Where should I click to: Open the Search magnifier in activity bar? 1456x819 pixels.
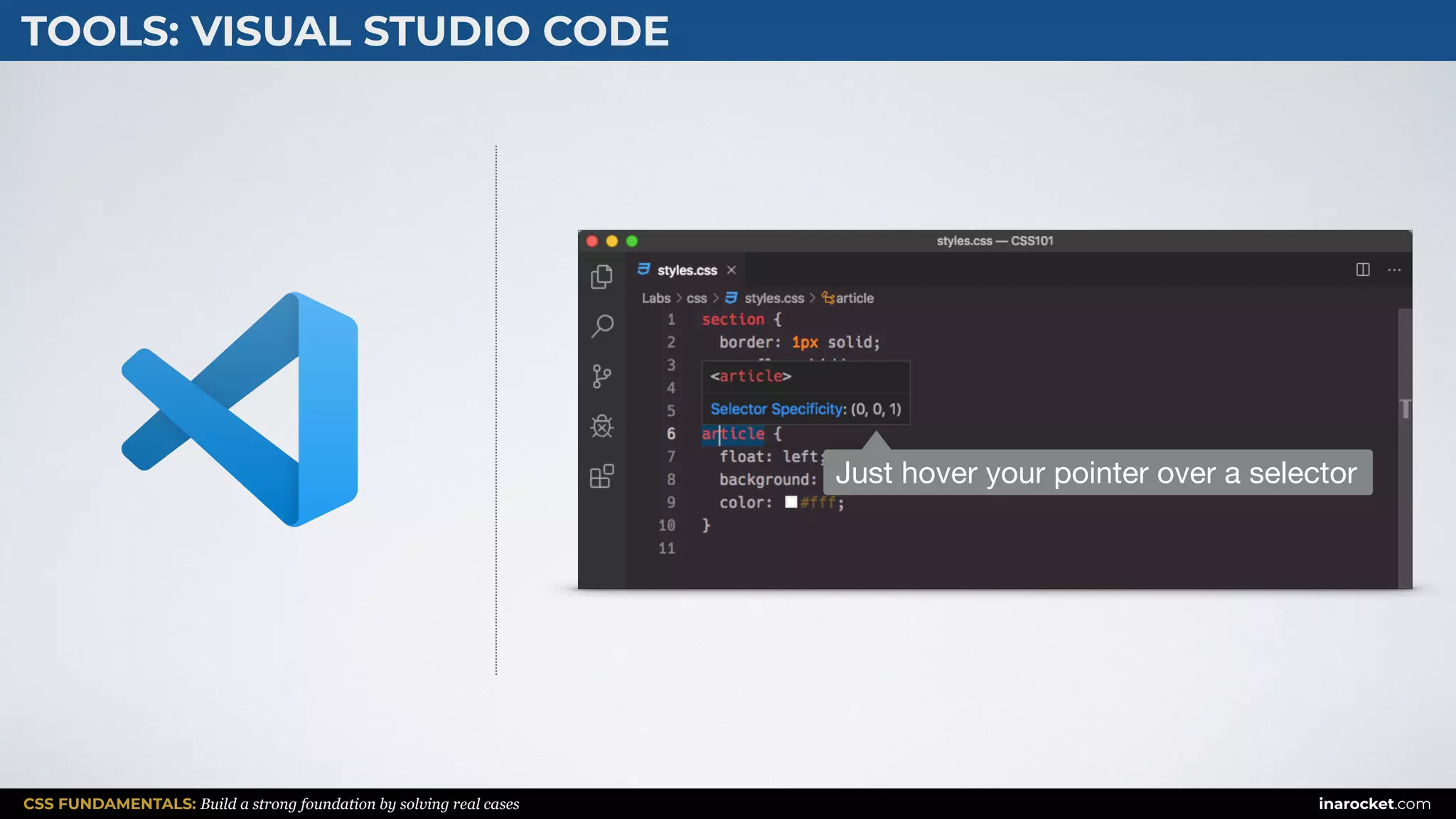click(x=602, y=326)
